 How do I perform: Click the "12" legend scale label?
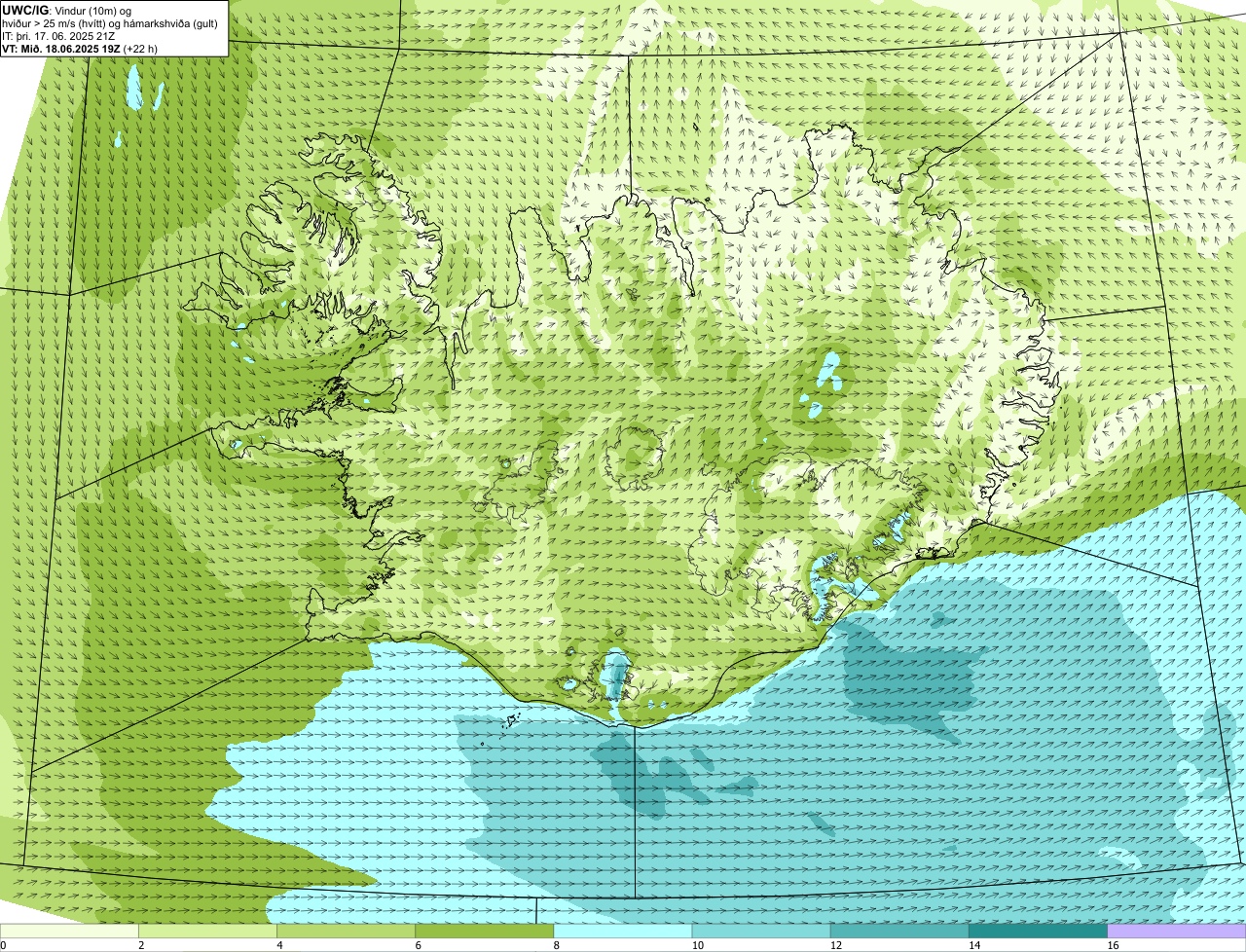835,945
